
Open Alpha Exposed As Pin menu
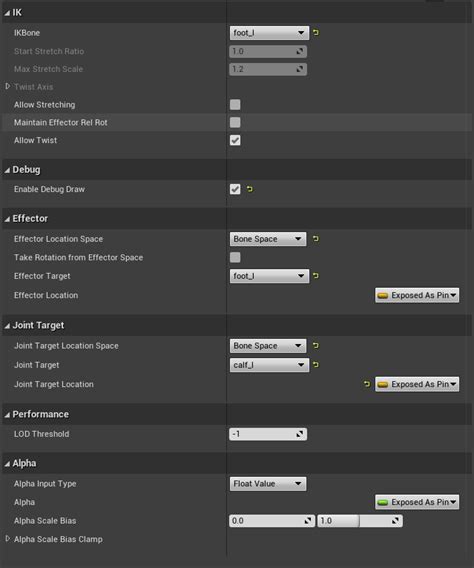(x=417, y=502)
